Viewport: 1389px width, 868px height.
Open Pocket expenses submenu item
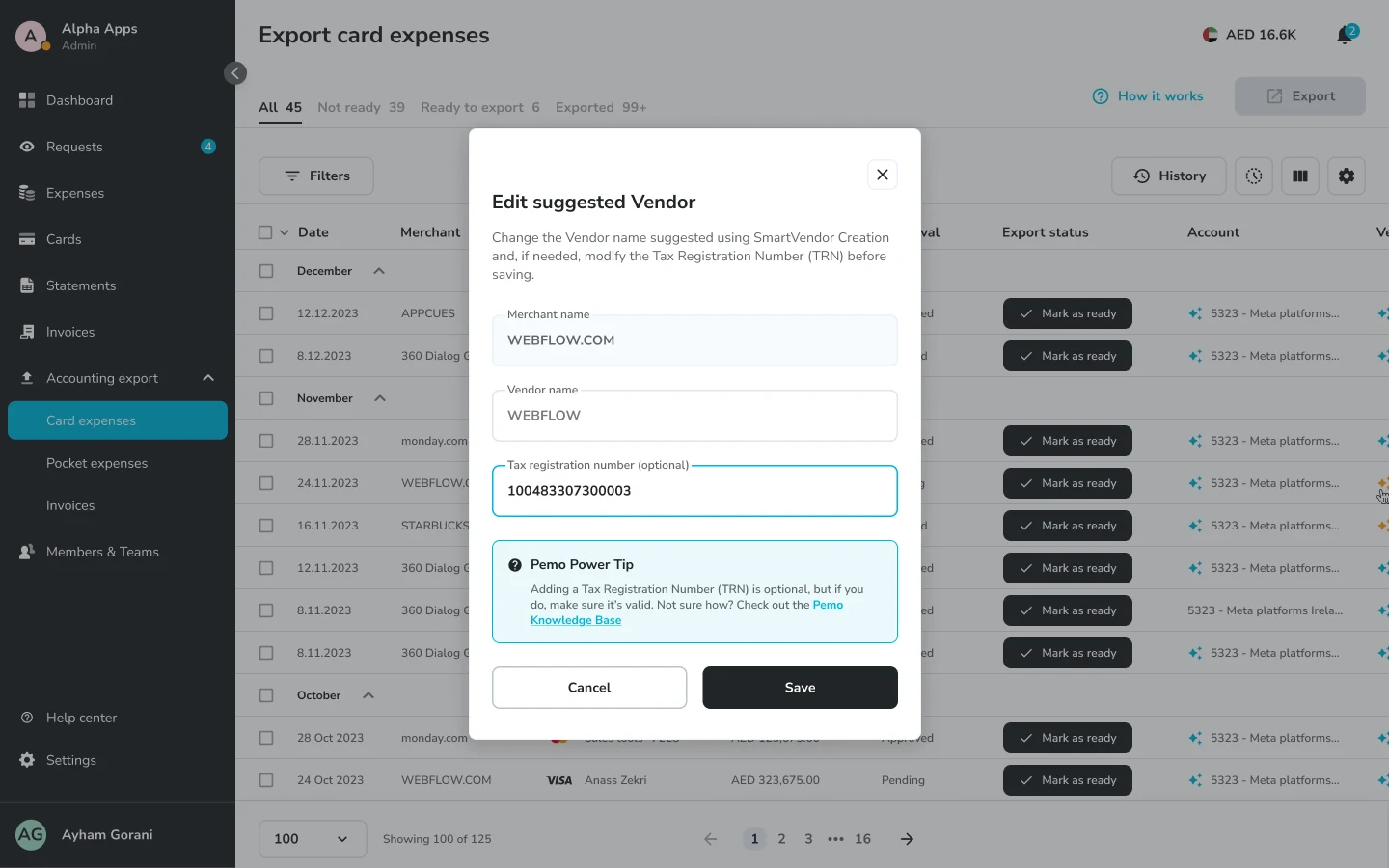click(118, 463)
